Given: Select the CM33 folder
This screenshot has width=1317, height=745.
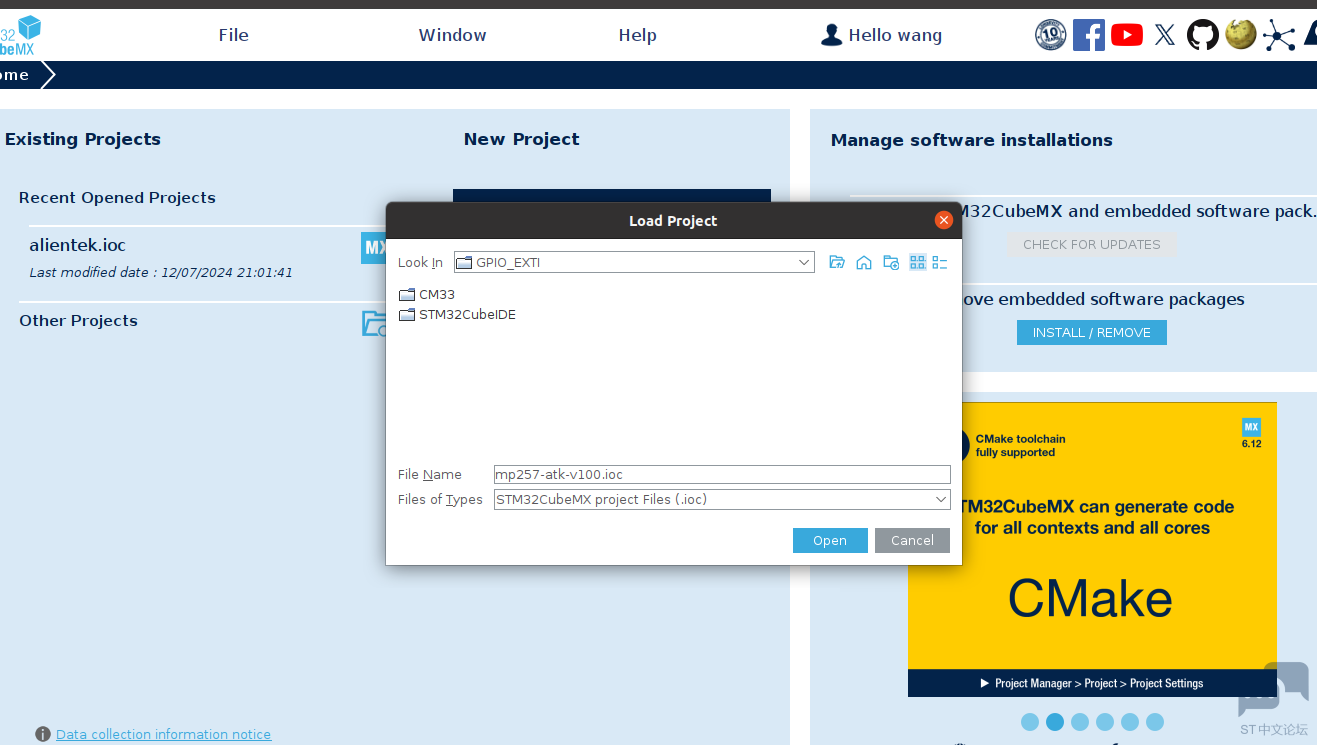Looking at the screenshot, I should (427, 295).
